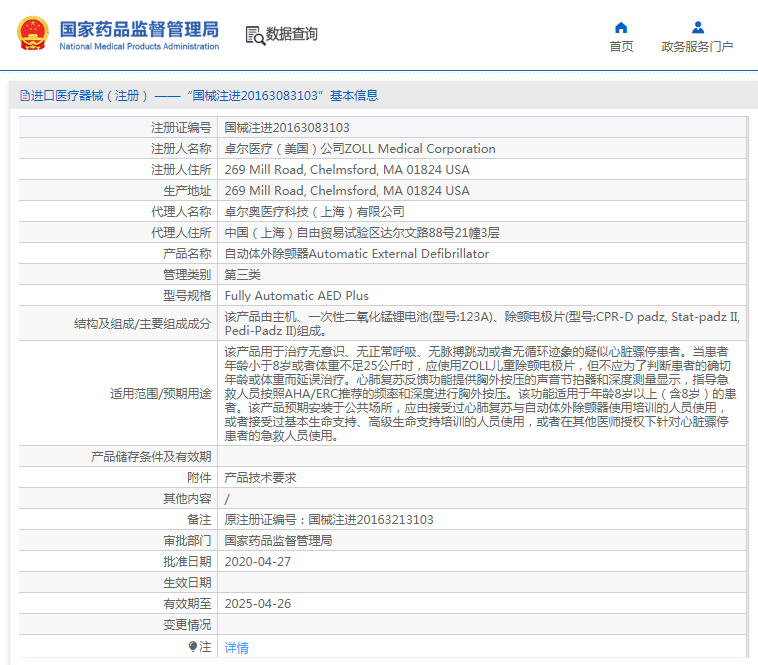This screenshot has width=758, height=665.
Task: Open the 数据查询 search icon
Action: pyautogui.click(x=255, y=35)
